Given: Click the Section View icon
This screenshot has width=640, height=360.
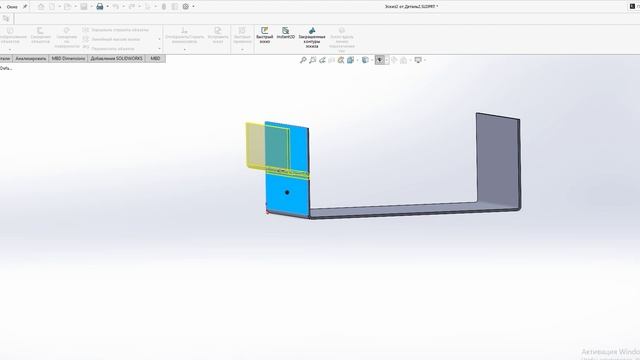Looking at the screenshot, I should [x=331, y=60].
